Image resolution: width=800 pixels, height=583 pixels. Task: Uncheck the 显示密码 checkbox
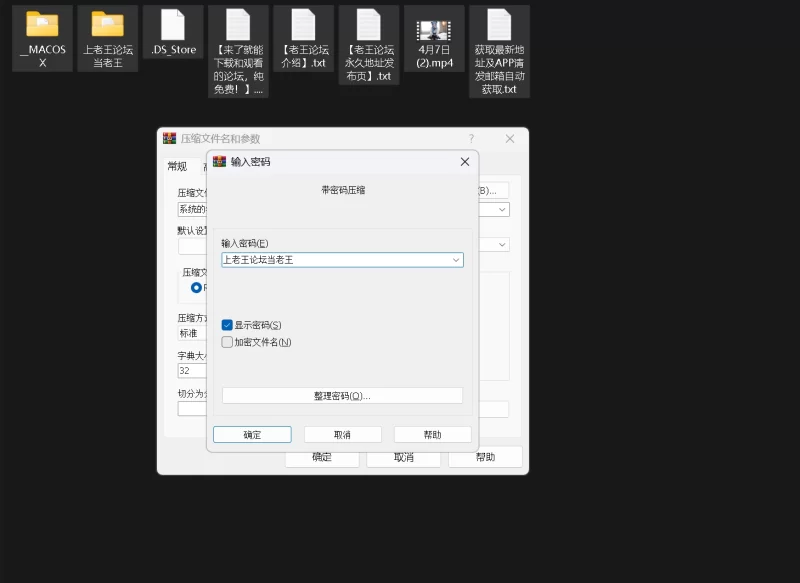click(x=227, y=325)
